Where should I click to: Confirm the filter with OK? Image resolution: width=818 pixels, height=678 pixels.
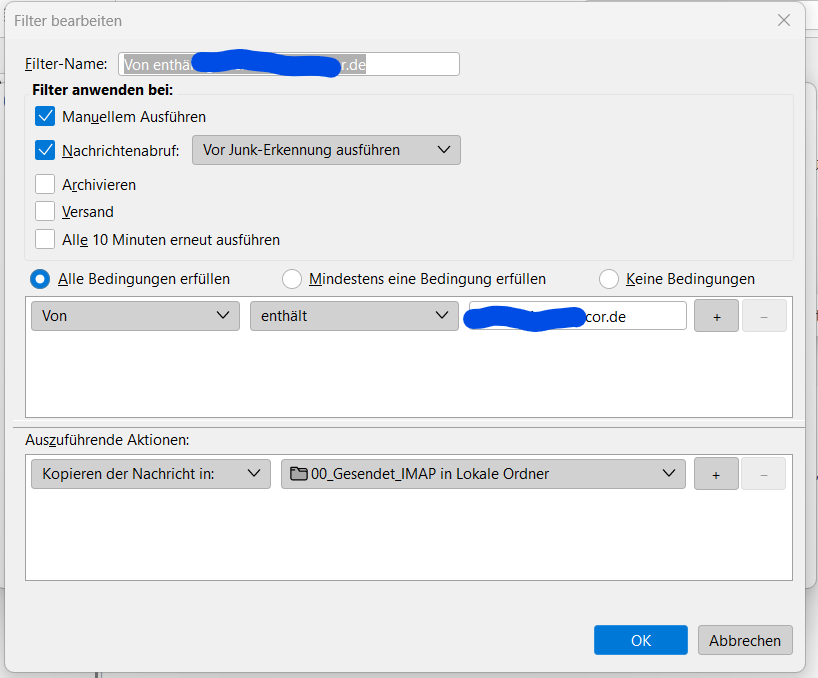point(641,640)
